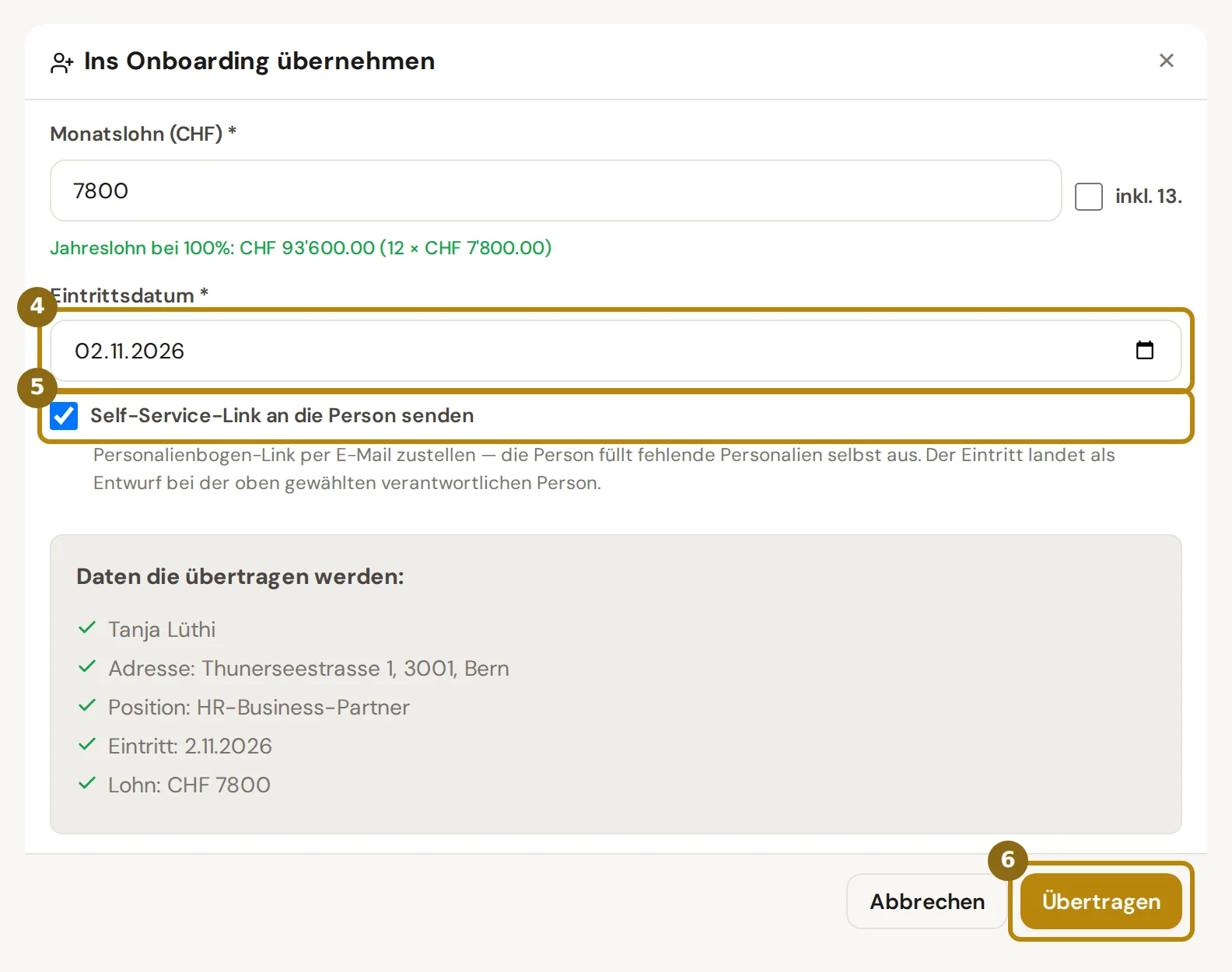Click the Monatslohn (CHF) label
1232x972 pixels.
(x=143, y=134)
